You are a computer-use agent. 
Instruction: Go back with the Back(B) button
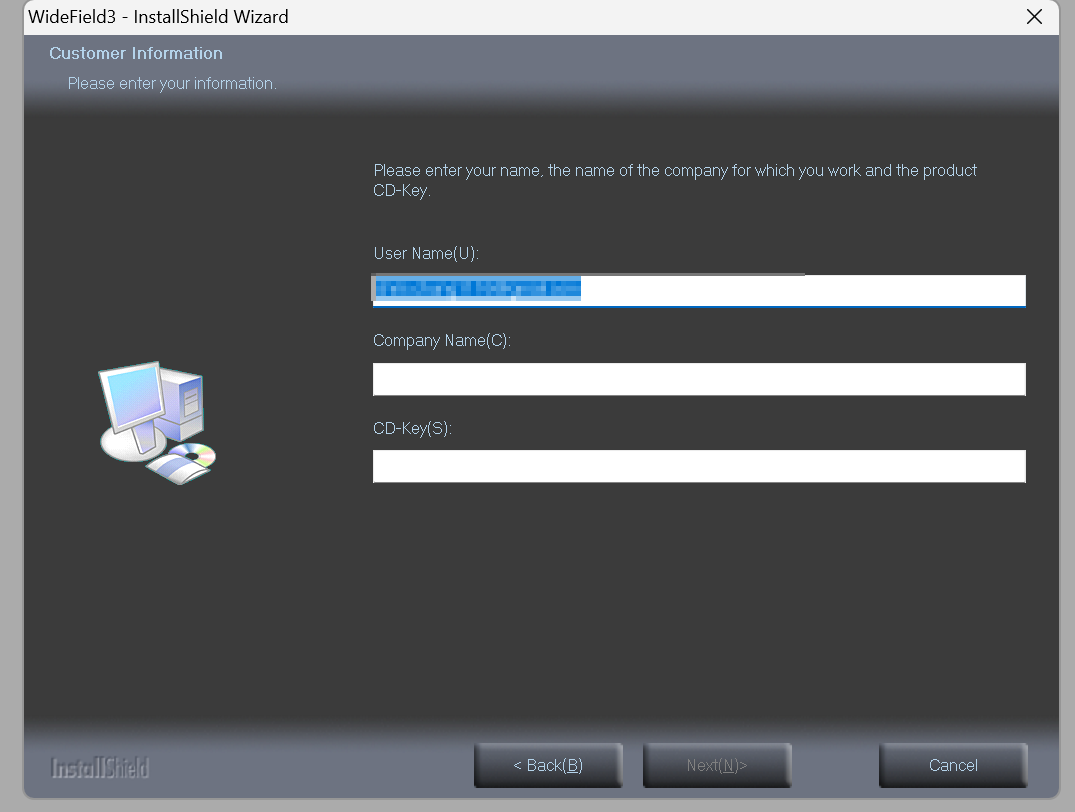[x=548, y=765]
